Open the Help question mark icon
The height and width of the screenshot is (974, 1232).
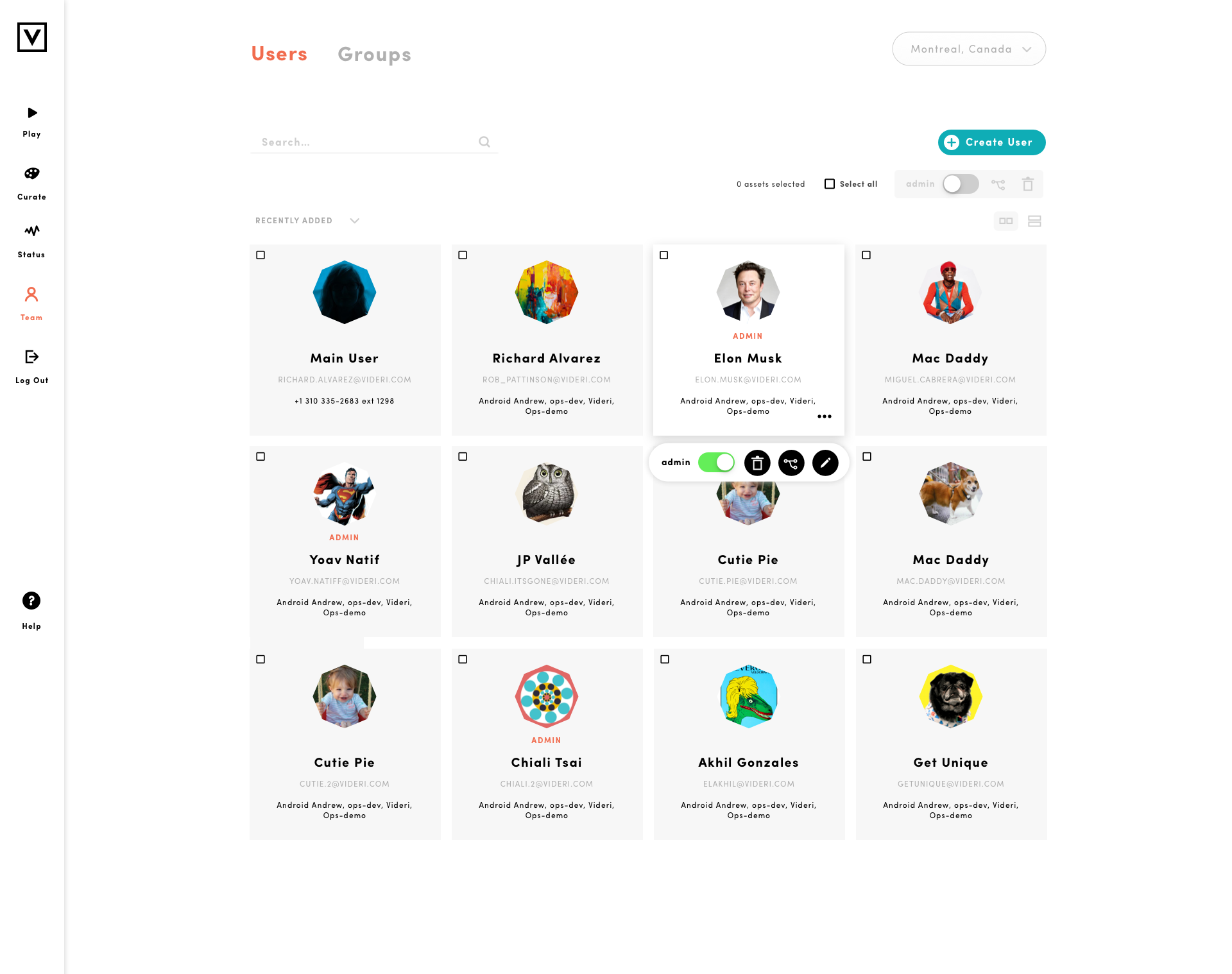pyautogui.click(x=31, y=601)
